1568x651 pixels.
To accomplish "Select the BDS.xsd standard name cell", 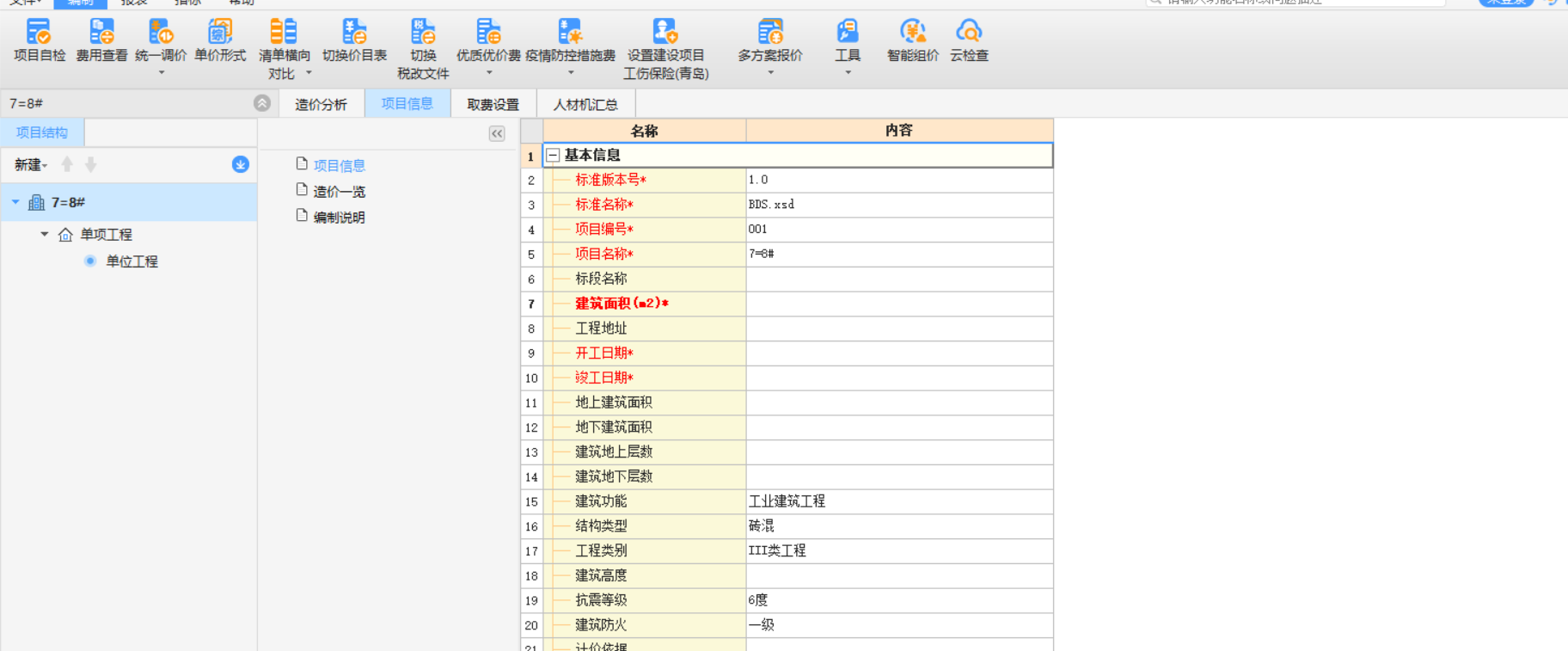I will [x=899, y=205].
